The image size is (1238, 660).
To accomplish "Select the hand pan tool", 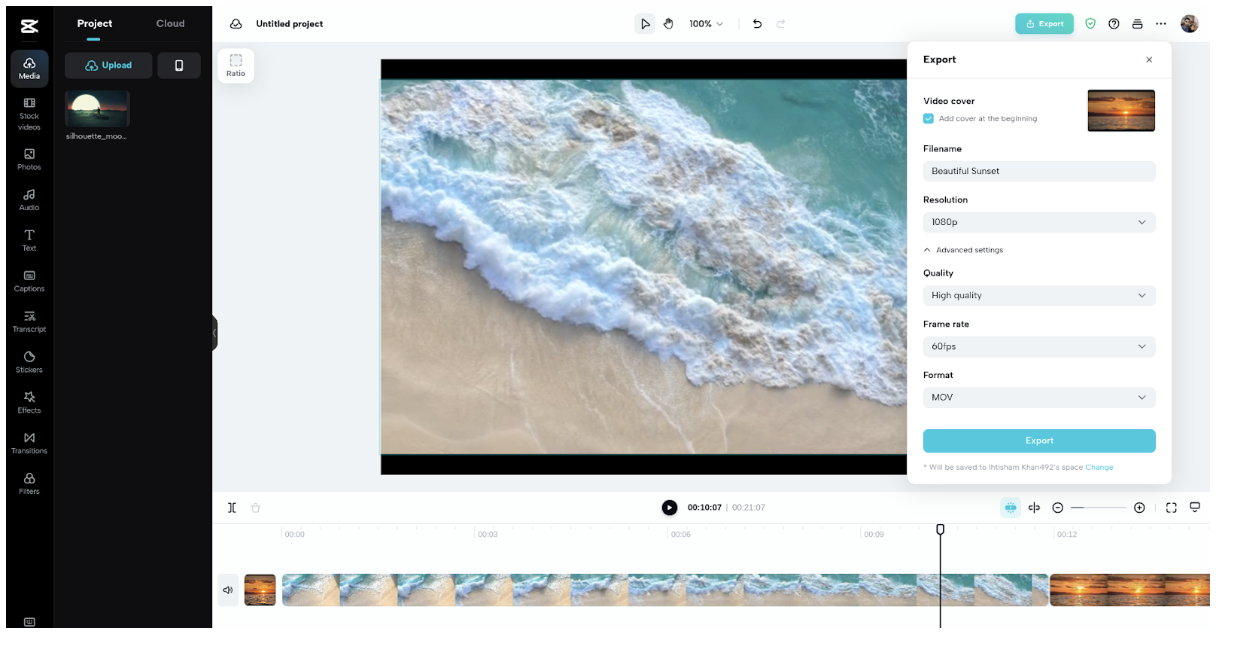I will pos(668,23).
